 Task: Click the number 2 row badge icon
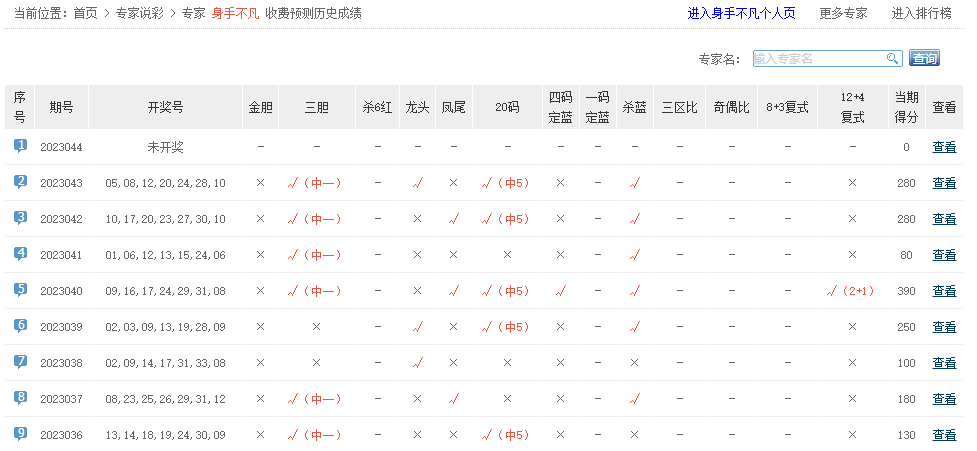point(20,182)
